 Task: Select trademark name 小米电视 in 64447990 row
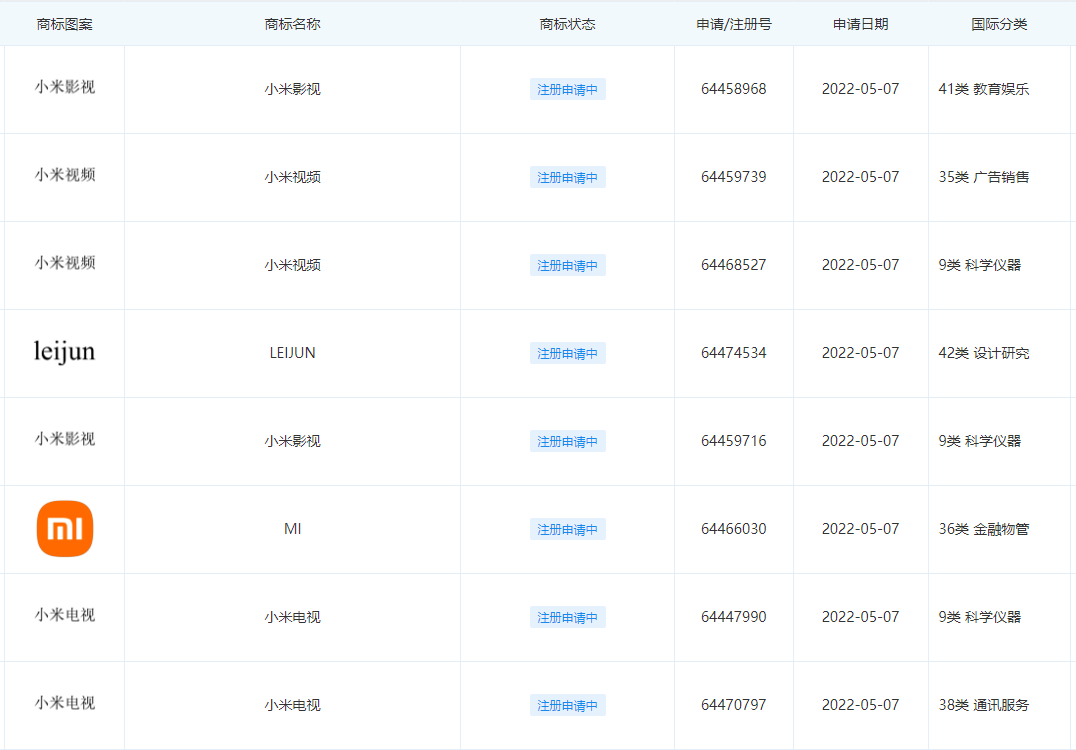292,617
